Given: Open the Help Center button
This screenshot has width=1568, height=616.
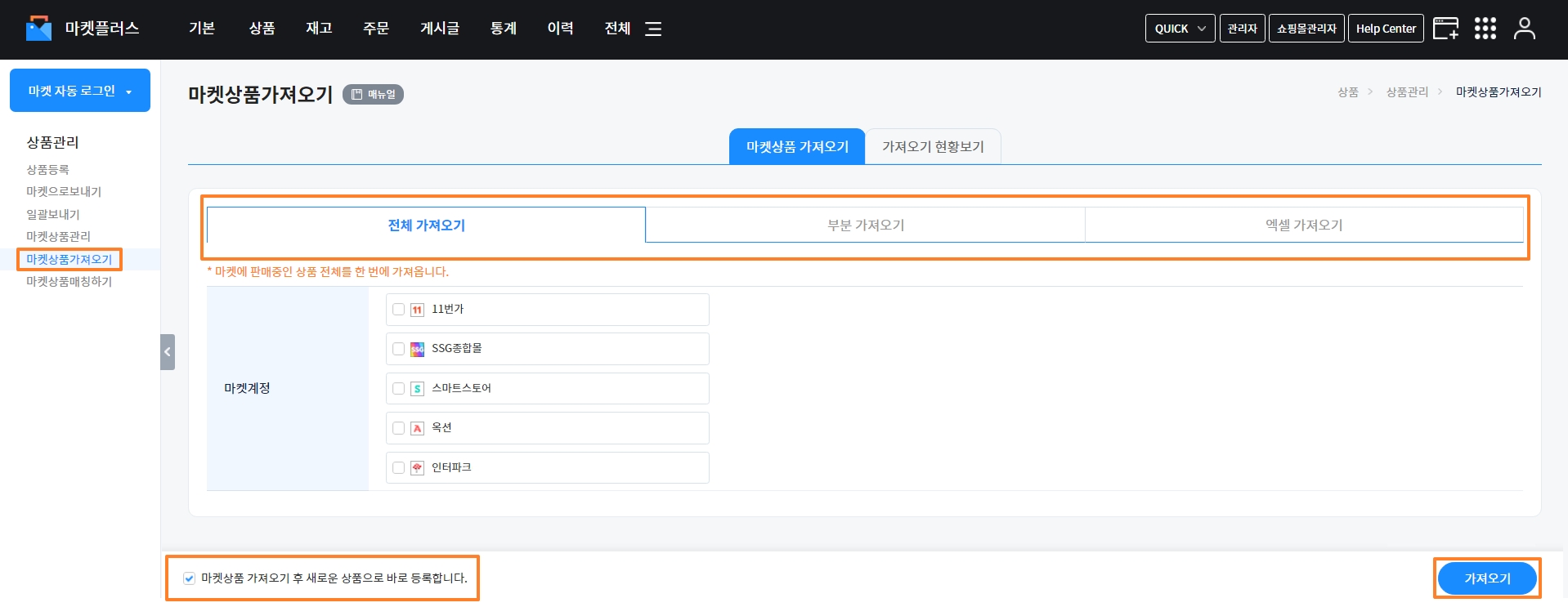Looking at the screenshot, I should [1386, 29].
